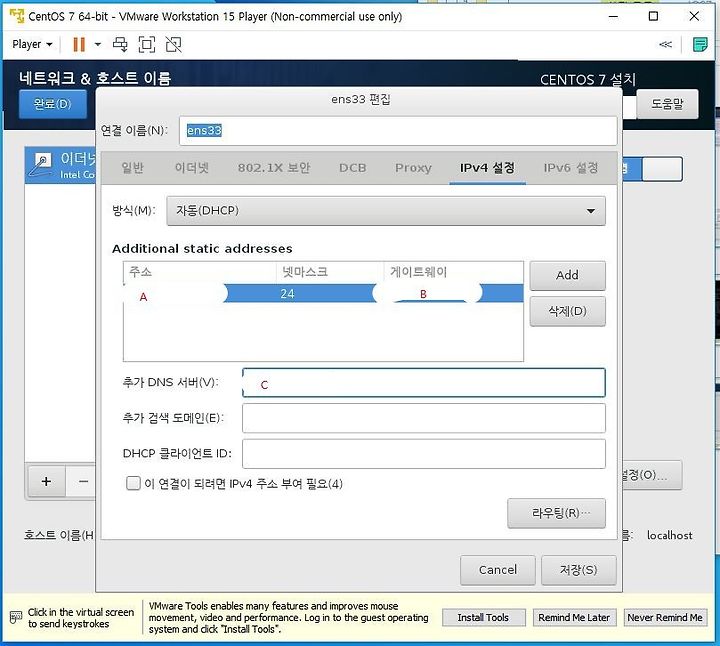Pause the virtual machine
Screen dimensions: 720x646
pyautogui.click(x=79, y=45)
